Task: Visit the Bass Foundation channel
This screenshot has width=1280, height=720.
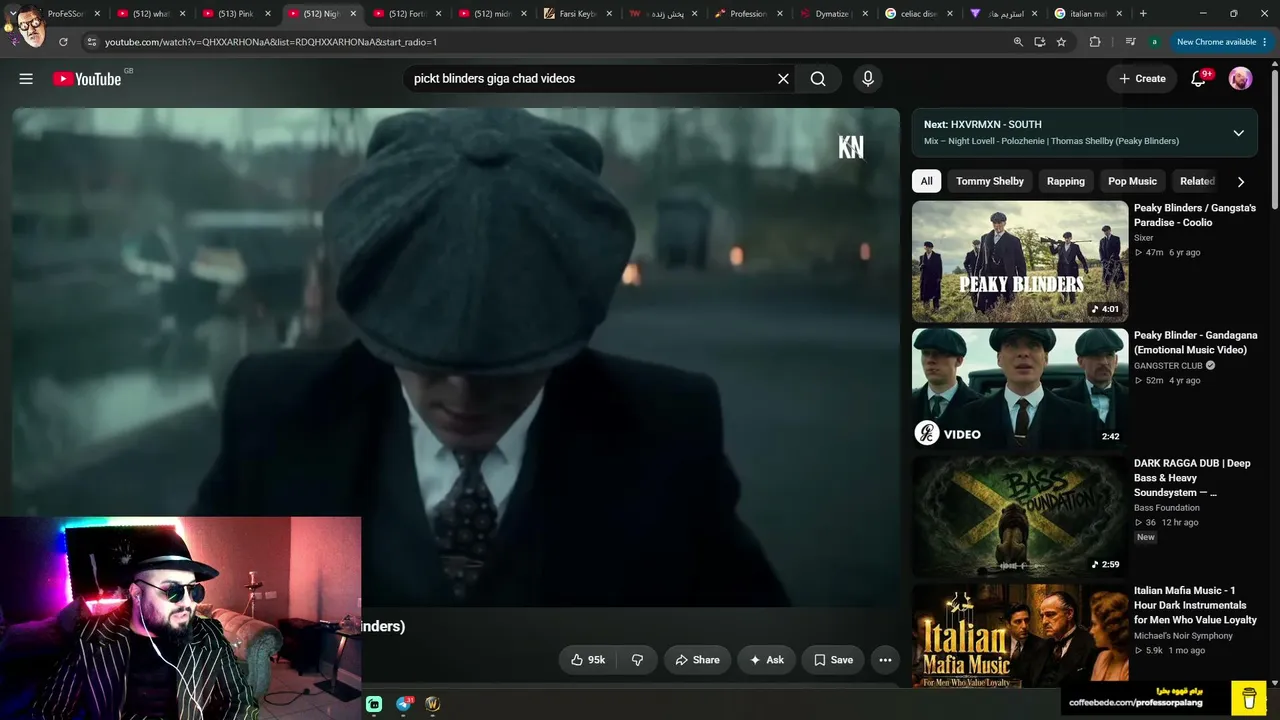Action: [x=1167, y=508]
